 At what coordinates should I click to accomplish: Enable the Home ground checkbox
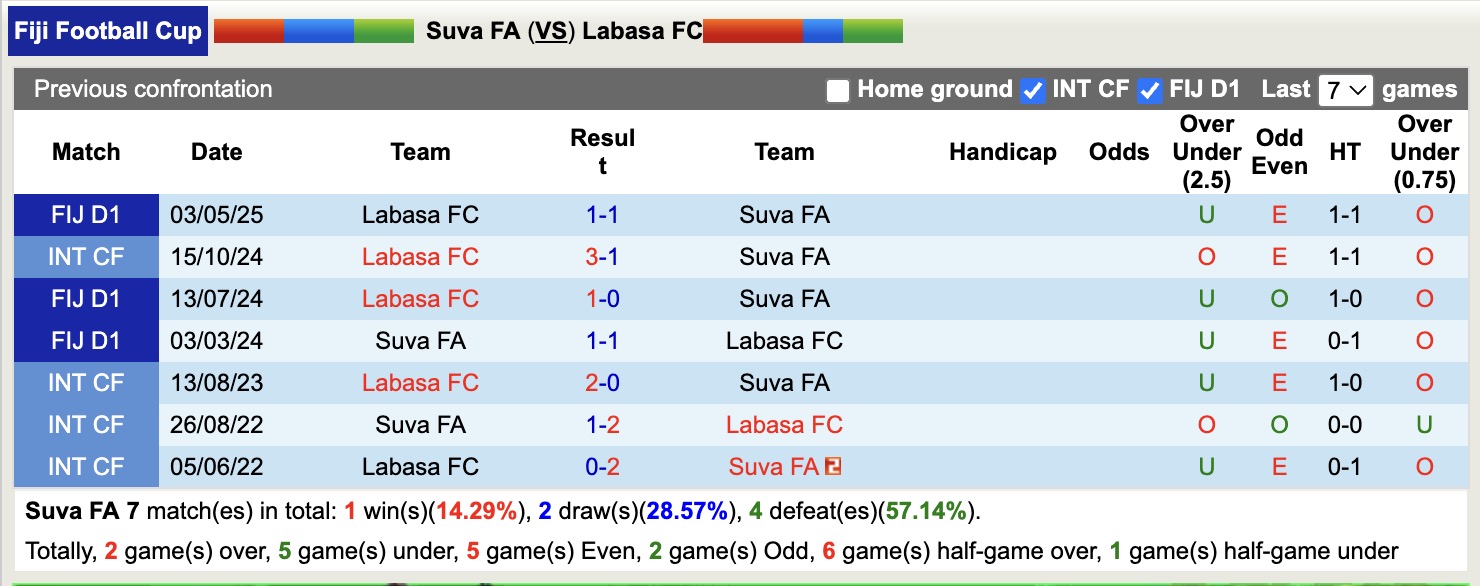point(838,91)
